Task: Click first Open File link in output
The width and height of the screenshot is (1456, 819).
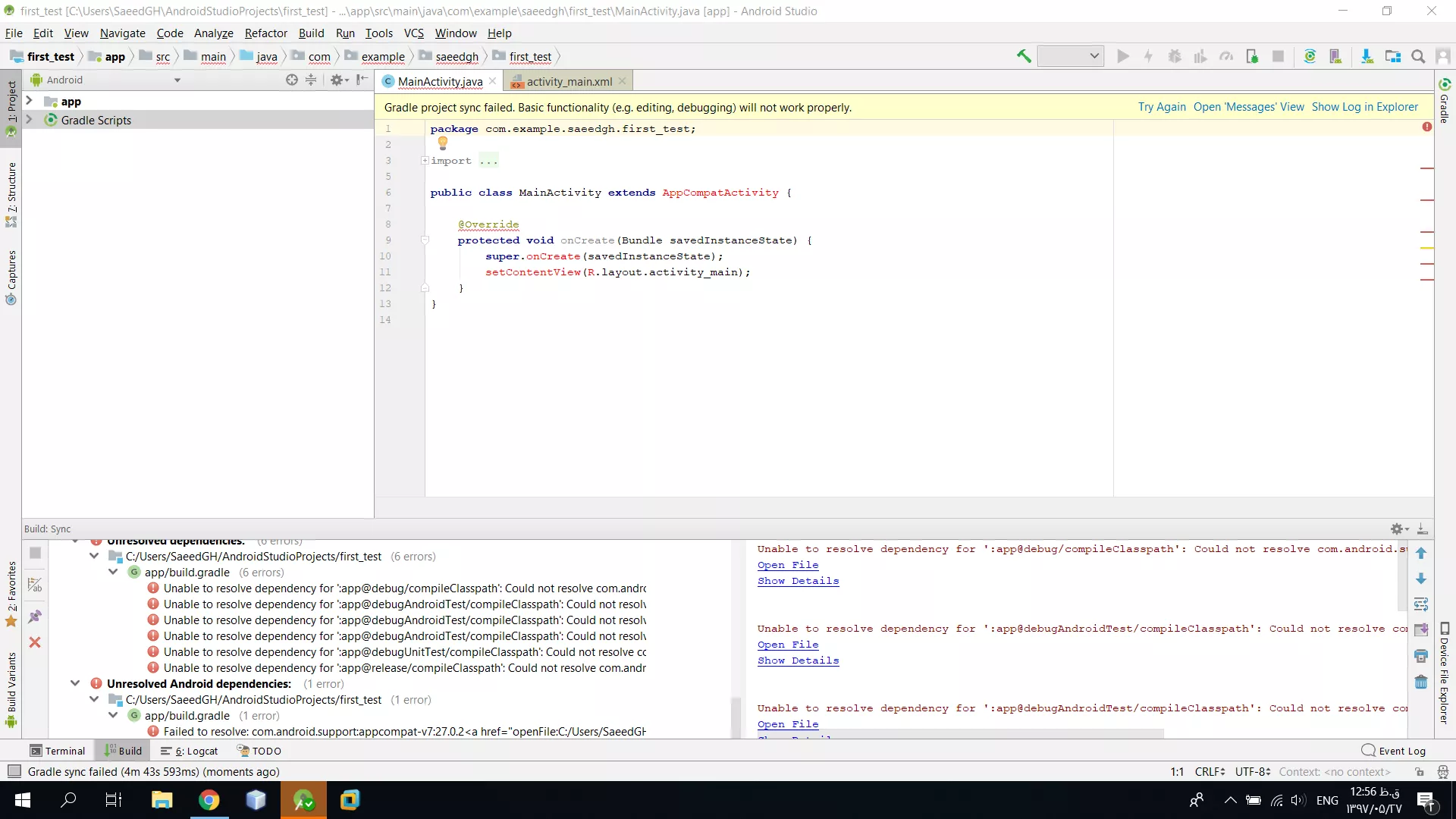Action: (x=788, y=565)
